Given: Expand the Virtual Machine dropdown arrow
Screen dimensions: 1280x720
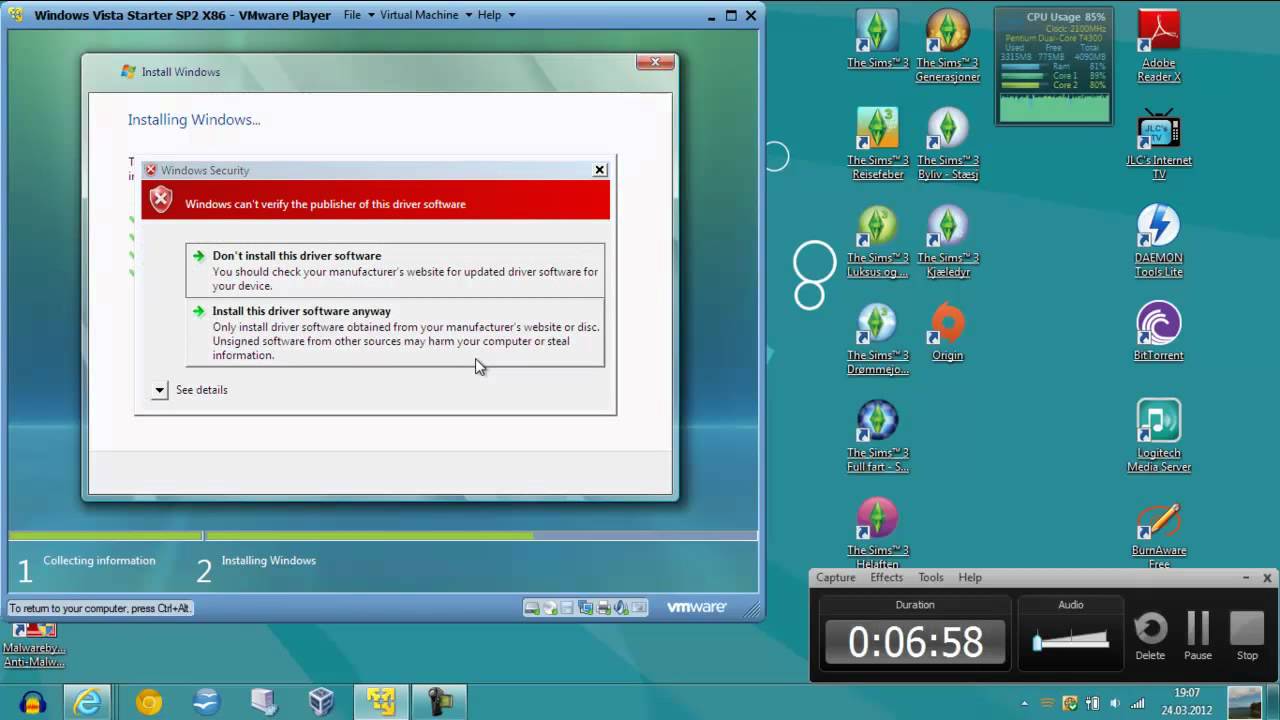Looking at the screenshot, I should pyautogui.click(x=467, y=16).
